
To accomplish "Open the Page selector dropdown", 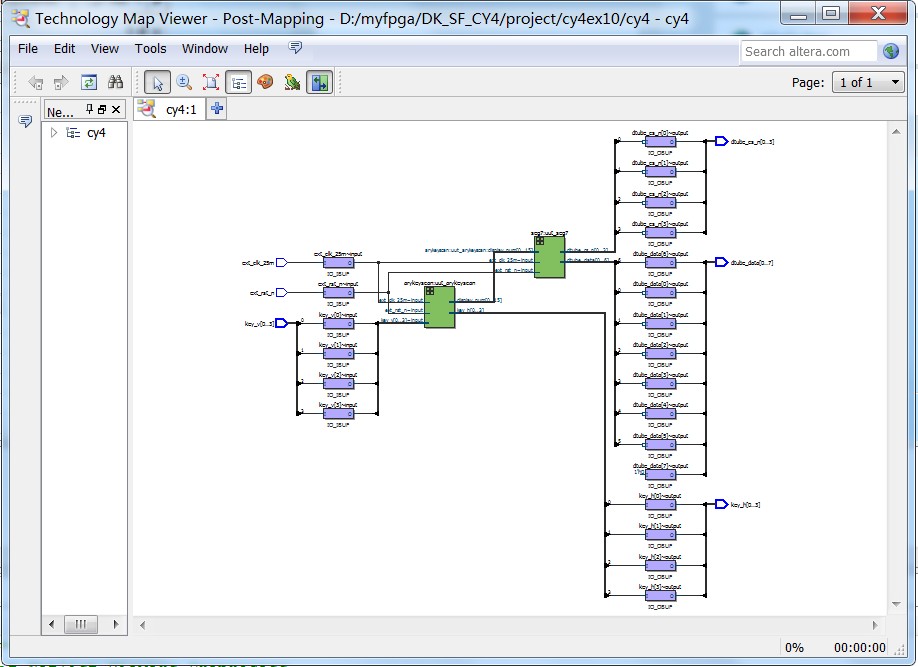I will [868, 83].
